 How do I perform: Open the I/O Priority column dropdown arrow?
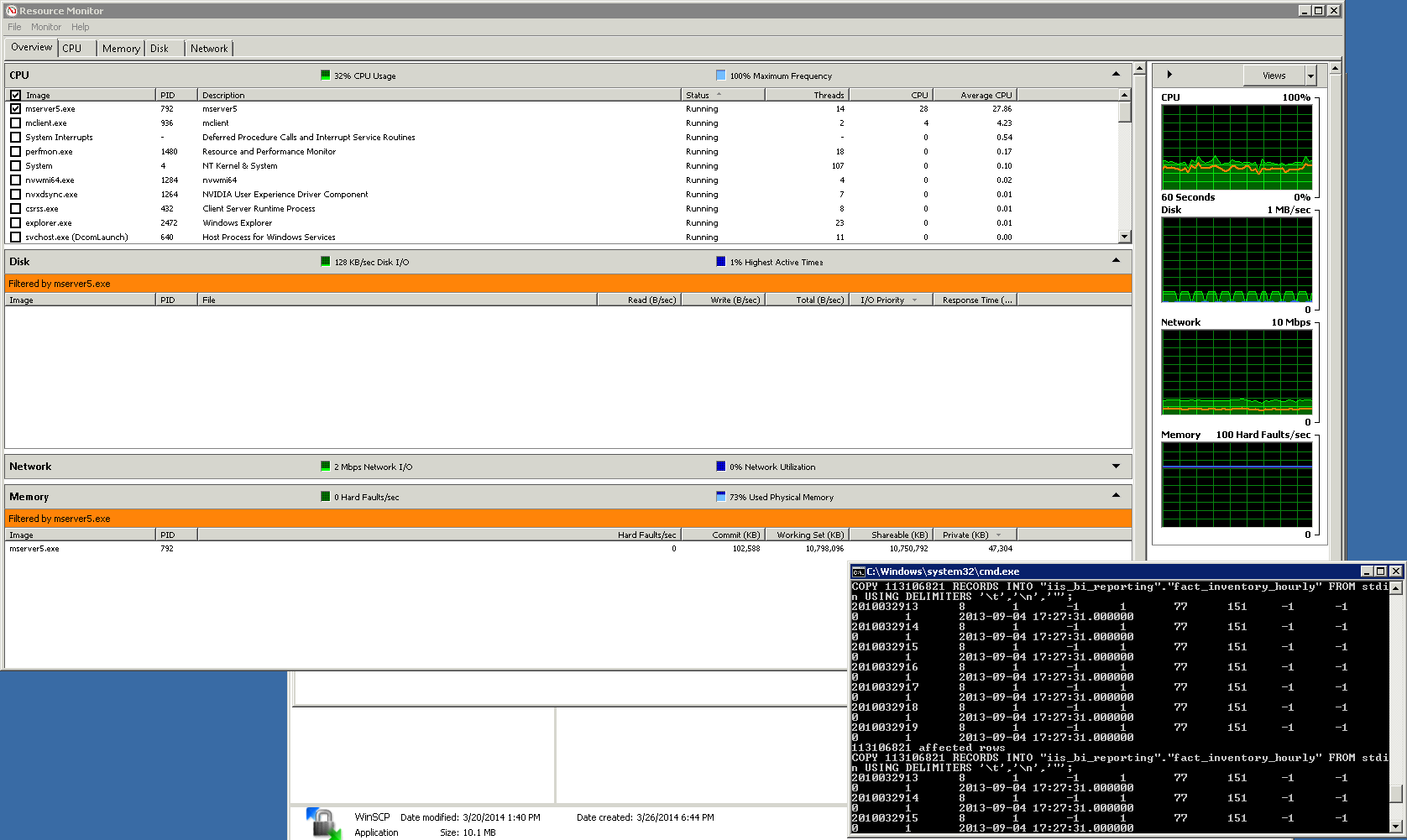pos(914,300)
